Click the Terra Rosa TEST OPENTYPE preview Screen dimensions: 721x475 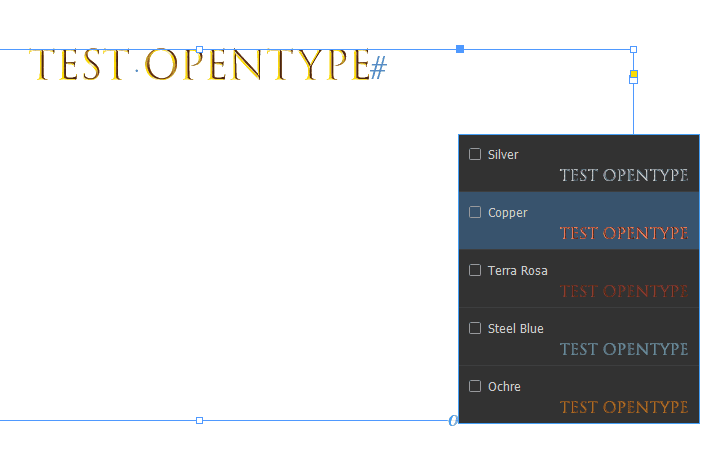(624, 291)
